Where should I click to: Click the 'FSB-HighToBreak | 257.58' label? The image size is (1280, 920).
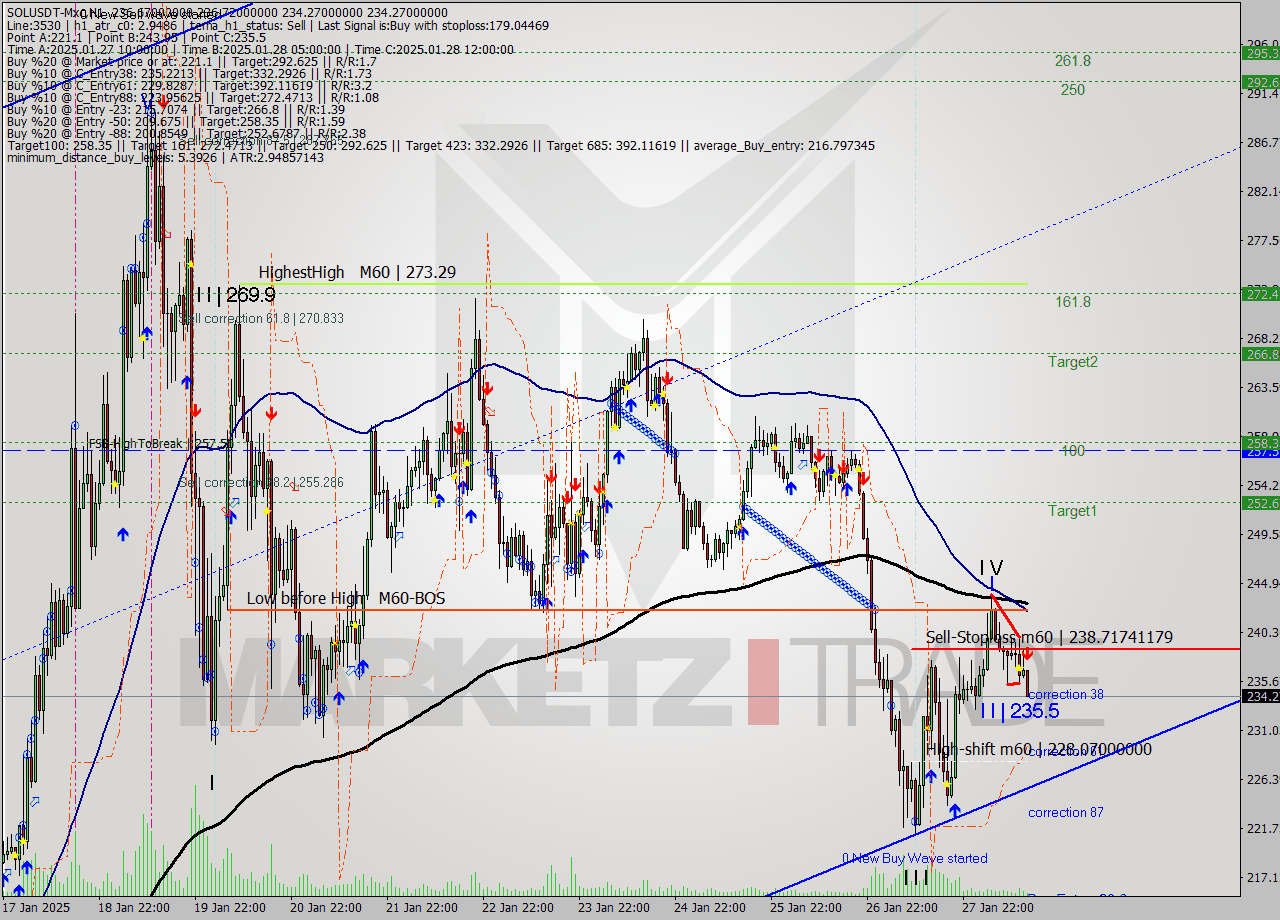[x=161, y=443]
